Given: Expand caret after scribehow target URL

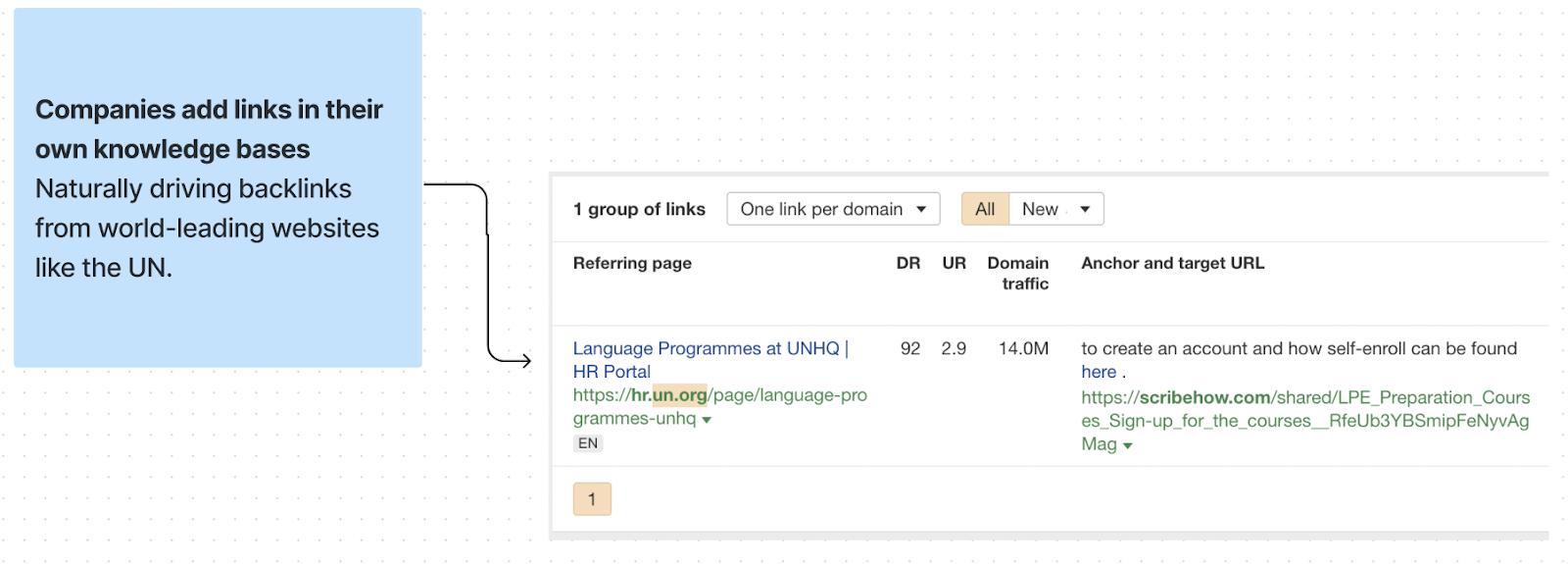Looking at the screenshot, I should 1128,446.
